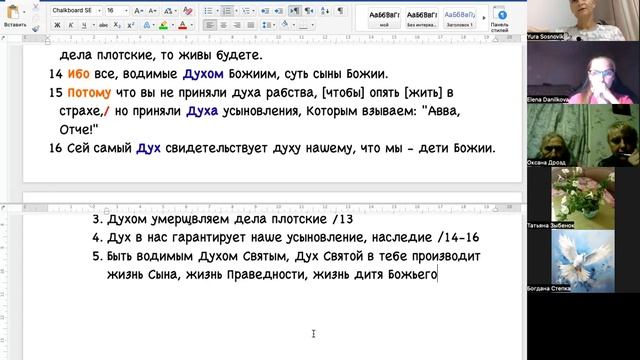Click blue word 'Духом' in verse 14
This screenshot has height=360, width=640.
click(x=203, y=74)
